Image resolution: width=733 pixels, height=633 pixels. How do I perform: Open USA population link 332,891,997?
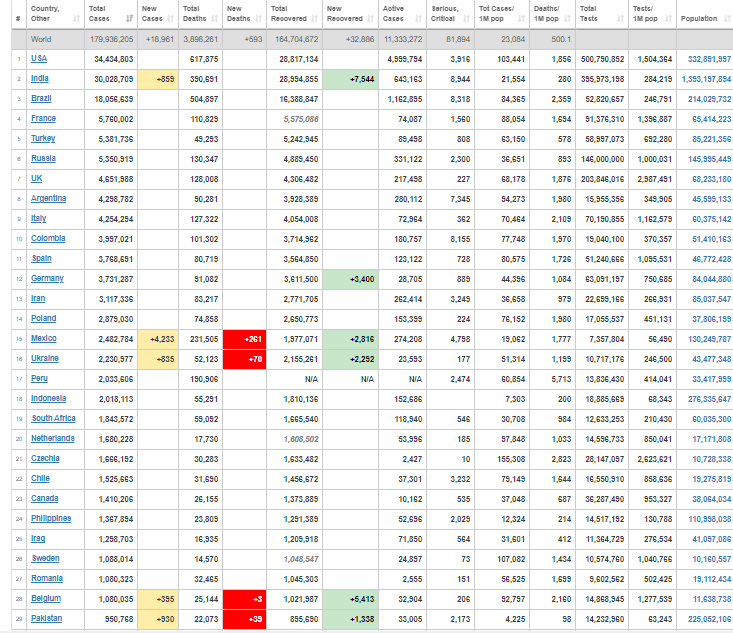click(709, 59)
